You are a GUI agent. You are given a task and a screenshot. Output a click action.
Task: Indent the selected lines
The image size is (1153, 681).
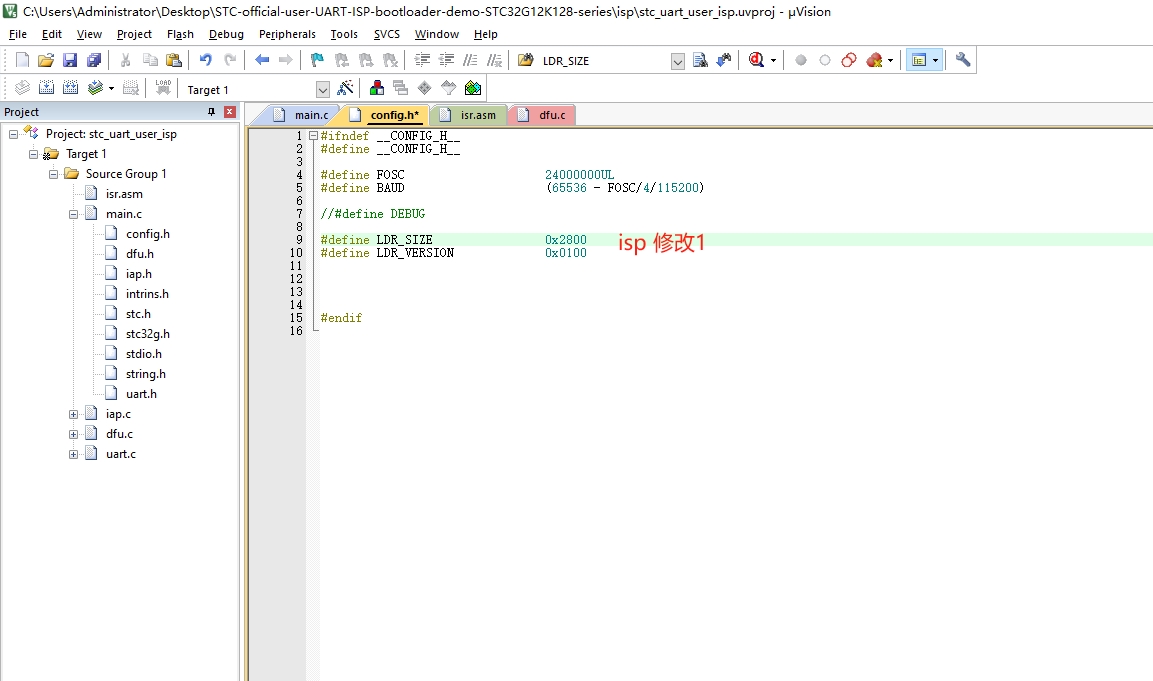point(422,60)
